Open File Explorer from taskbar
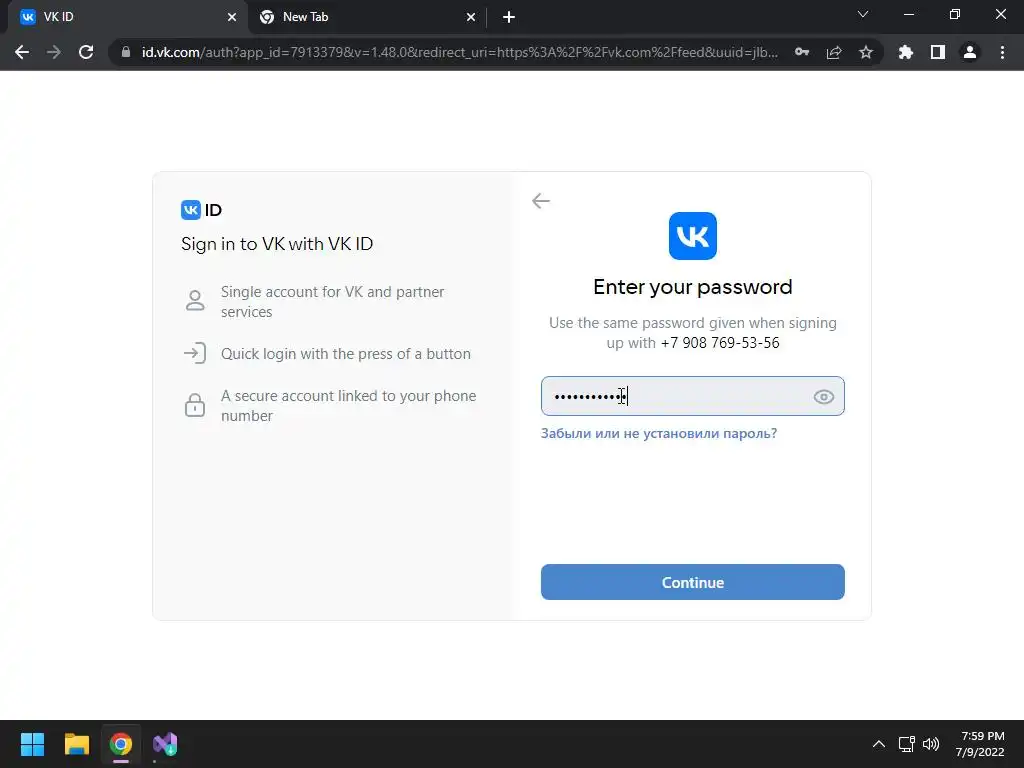 76,744
